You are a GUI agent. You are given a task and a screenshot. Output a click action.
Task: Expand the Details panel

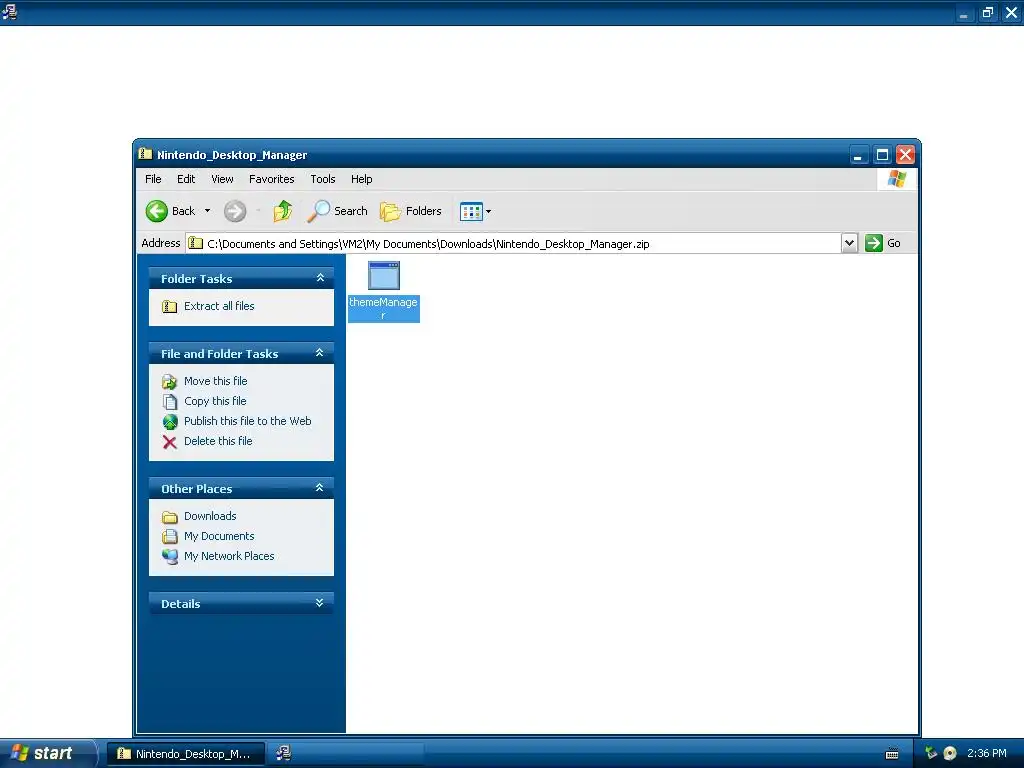[320, 603]
